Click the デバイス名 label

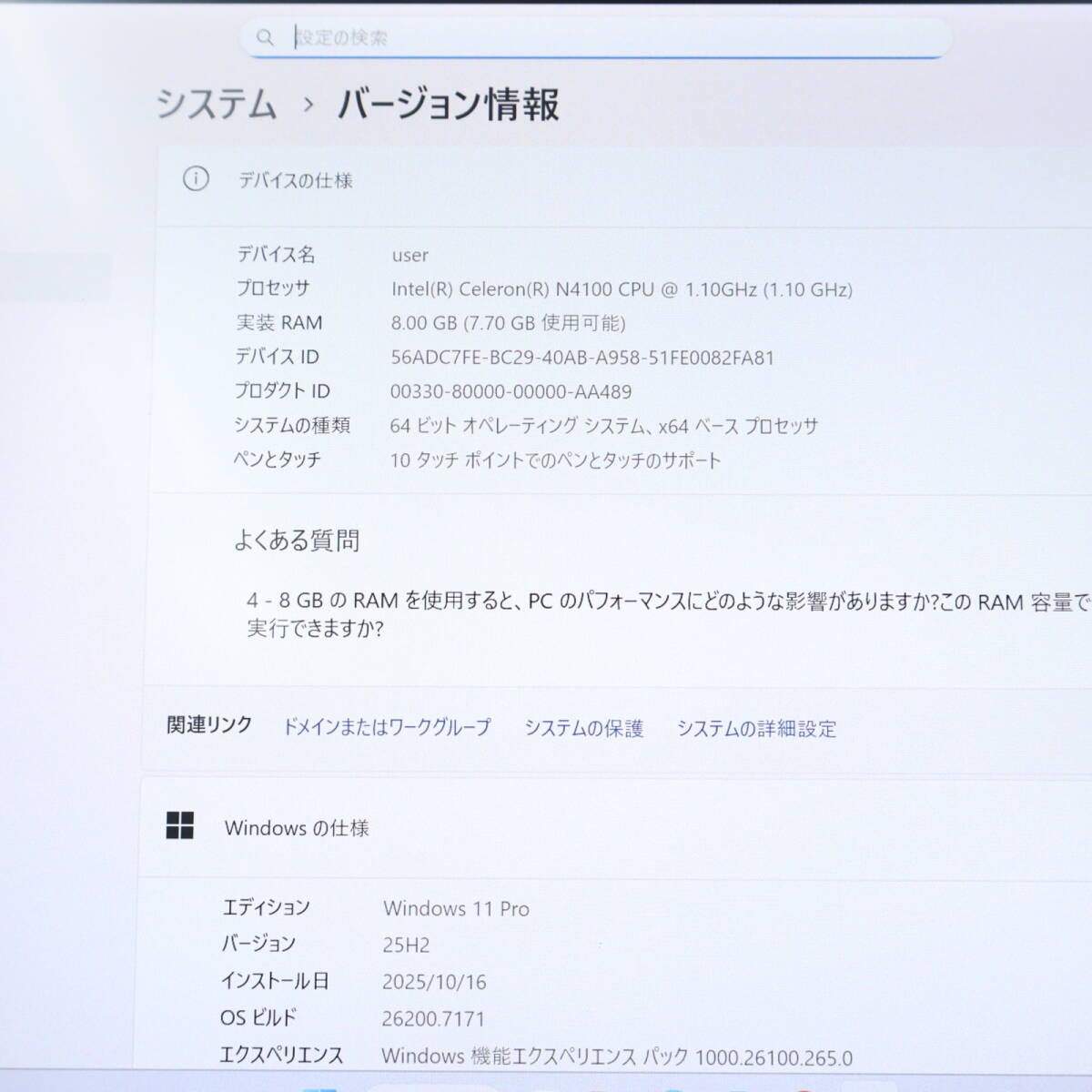[276, 254]
